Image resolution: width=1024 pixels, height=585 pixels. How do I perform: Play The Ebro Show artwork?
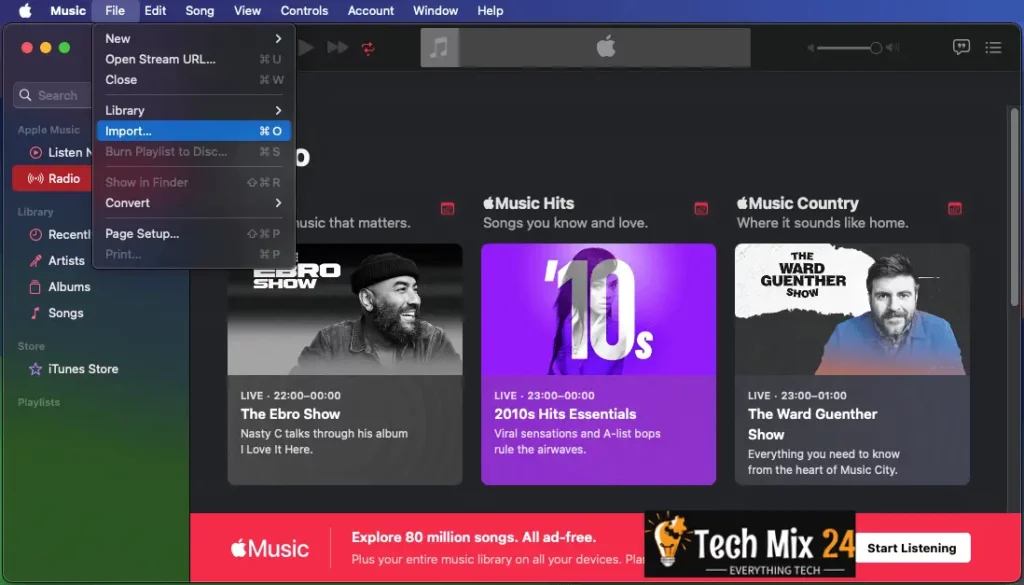[x=345, y=309]
